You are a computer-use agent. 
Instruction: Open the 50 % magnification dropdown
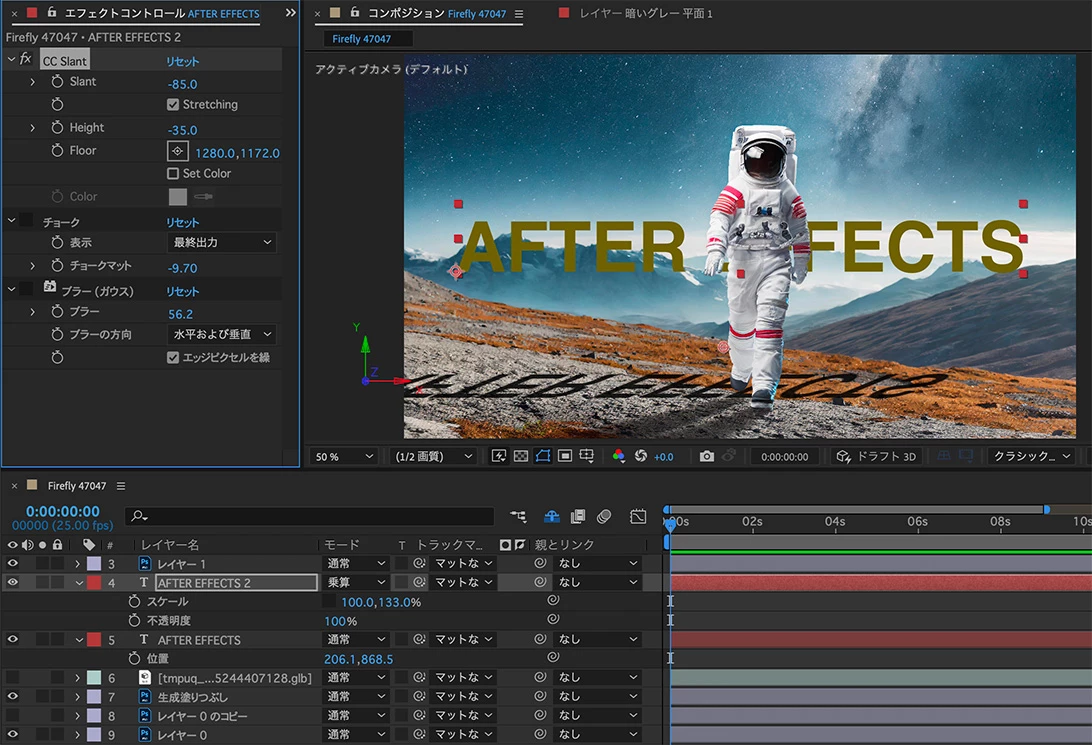[x=344, y=456]
